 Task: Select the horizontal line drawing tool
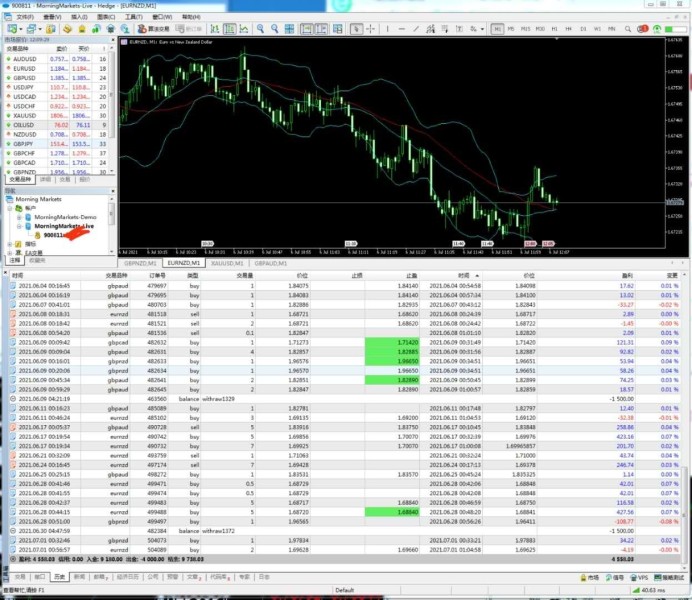pos(402,29)
